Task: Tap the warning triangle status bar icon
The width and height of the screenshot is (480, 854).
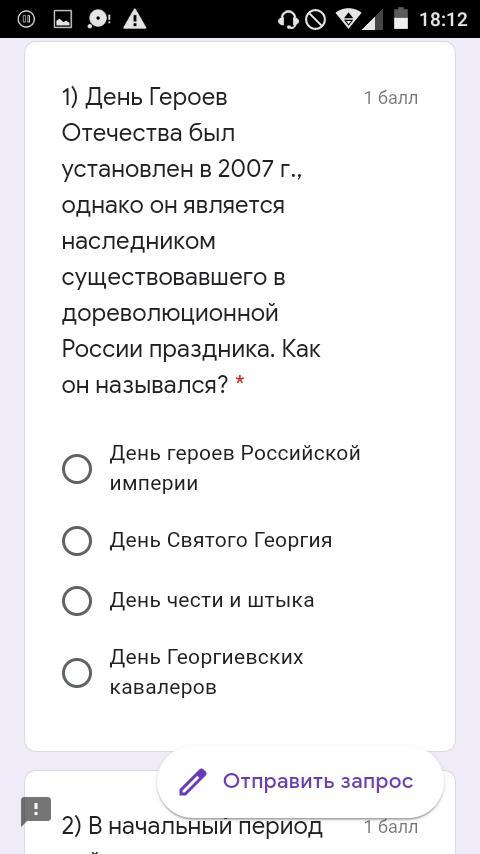Action: click(x=135, y=20)
